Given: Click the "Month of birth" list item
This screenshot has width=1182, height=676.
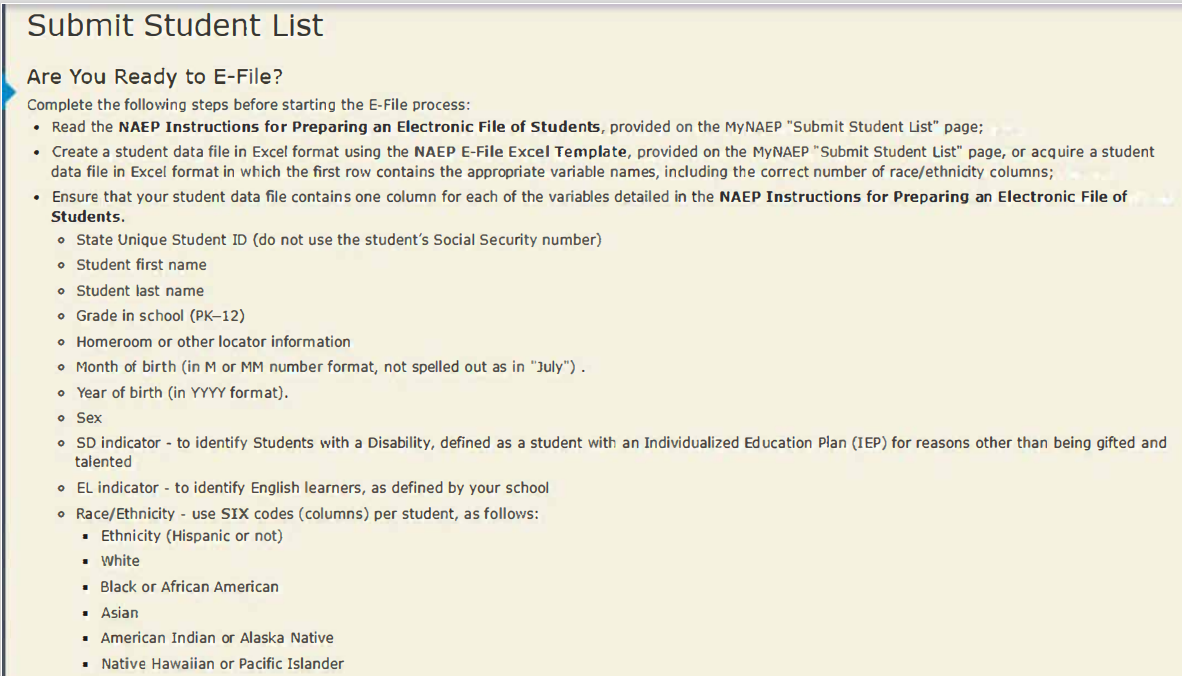Looking at the screenshot, I should 329,367.
